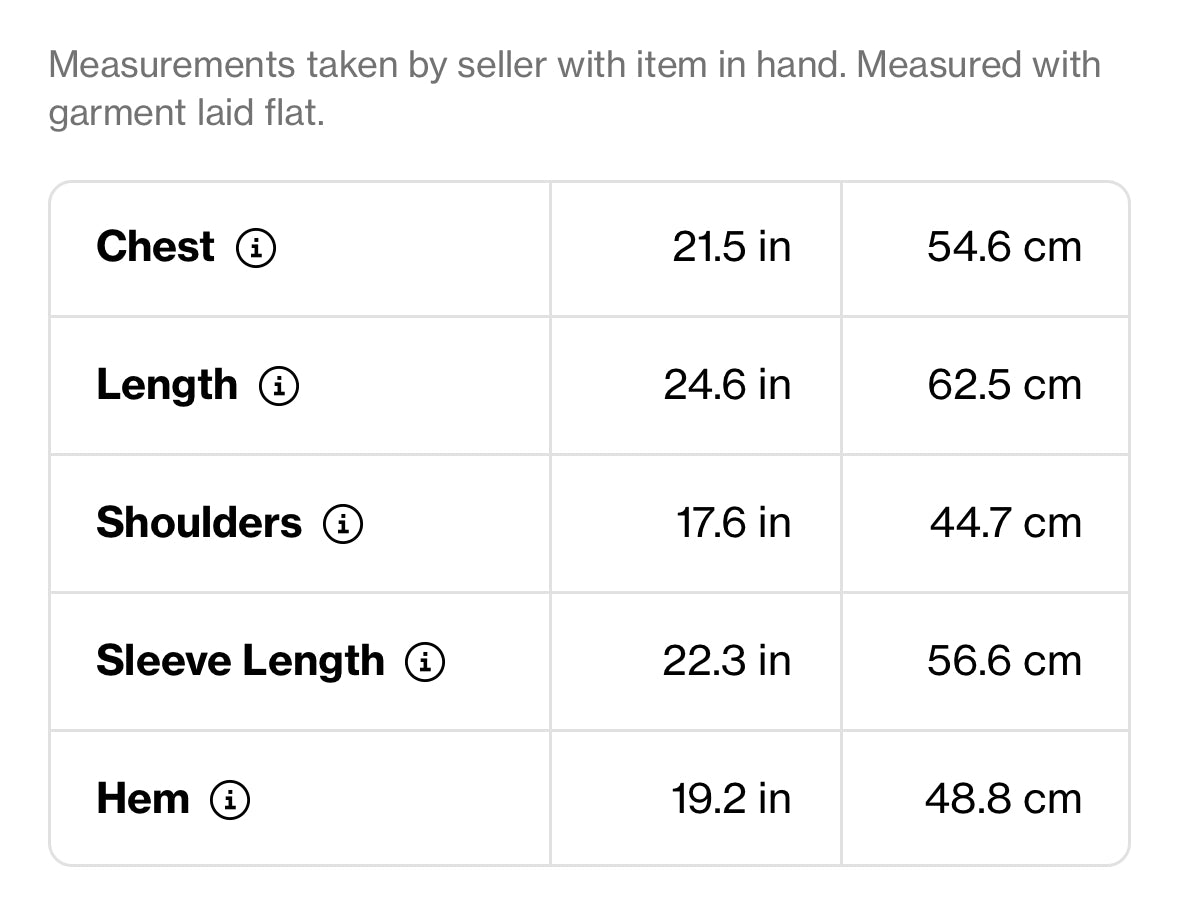1179x903 pixels.
Task: Click the 22.3 in sleeve value
Action: [x=727, y=662]
